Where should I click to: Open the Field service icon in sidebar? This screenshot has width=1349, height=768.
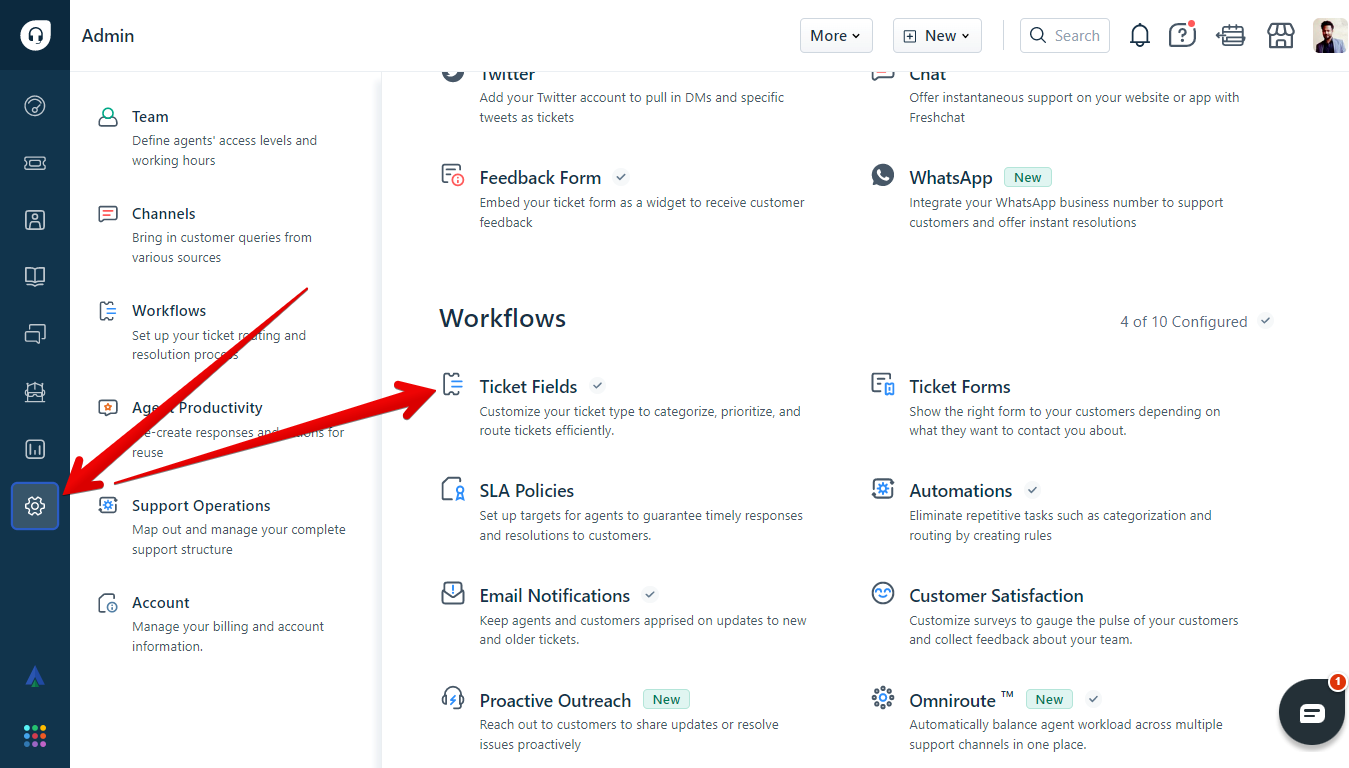(x=35, y=392)
